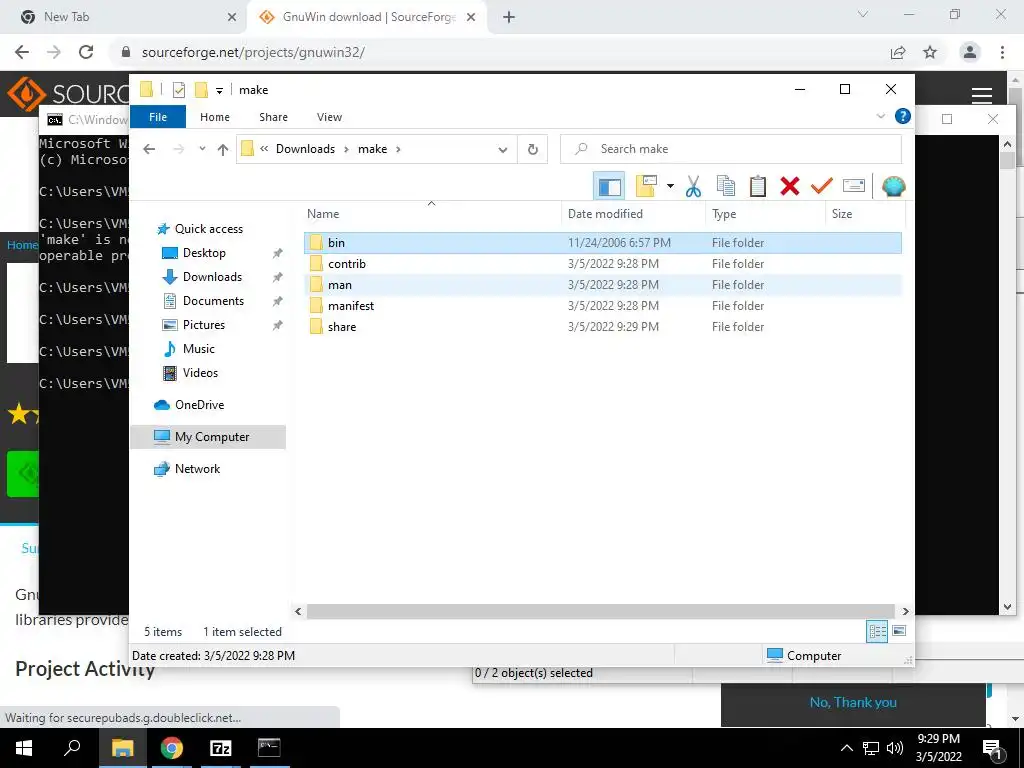Screen dimensions: 1024x768
Task: Select the manifest folder
Action: [603, 306]
